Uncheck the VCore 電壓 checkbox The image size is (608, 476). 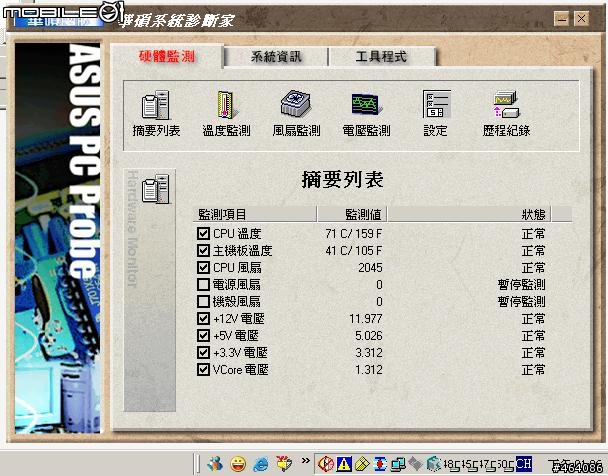[x=203, y=370]
